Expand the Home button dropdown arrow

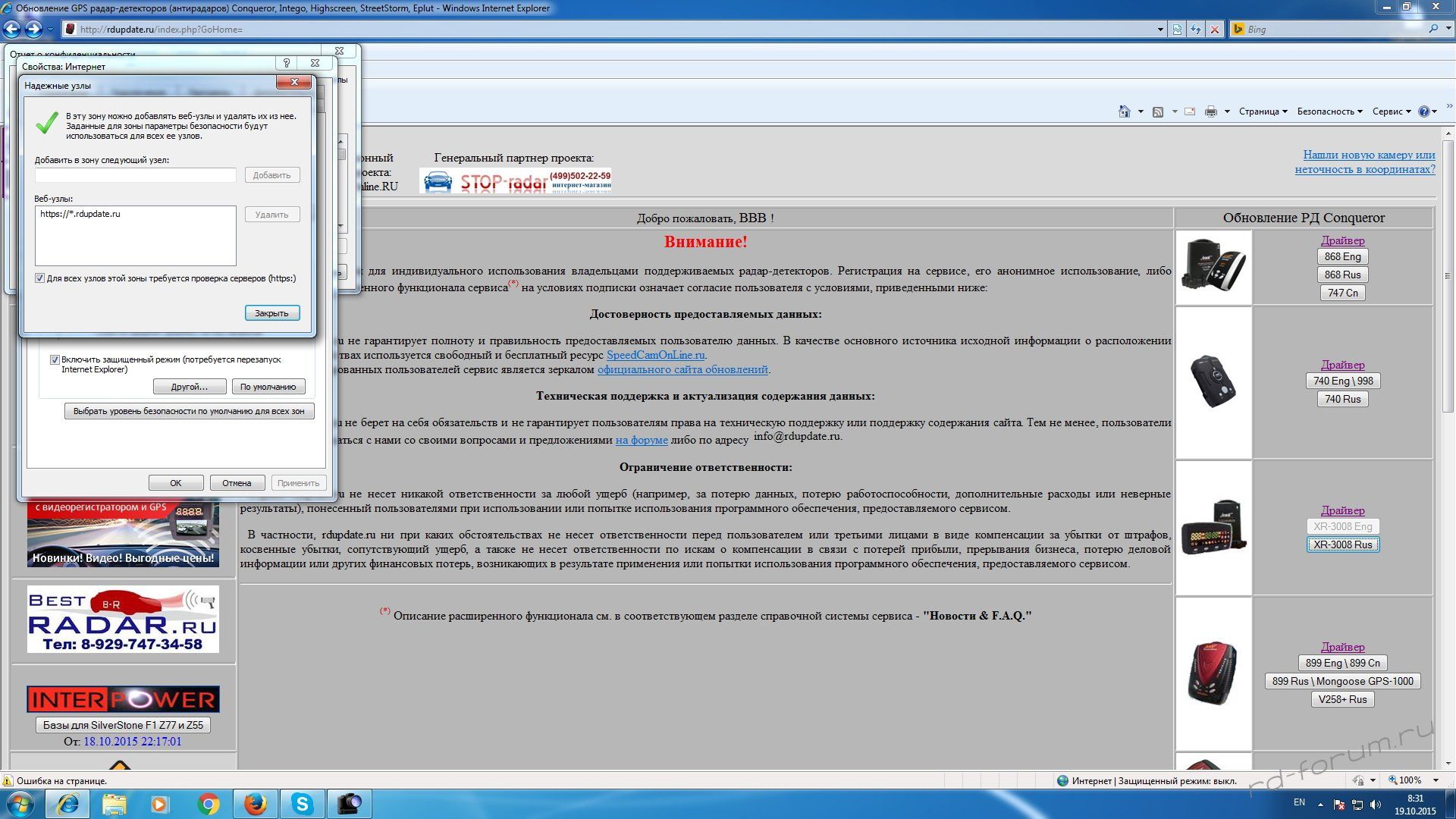point(1141,111)
